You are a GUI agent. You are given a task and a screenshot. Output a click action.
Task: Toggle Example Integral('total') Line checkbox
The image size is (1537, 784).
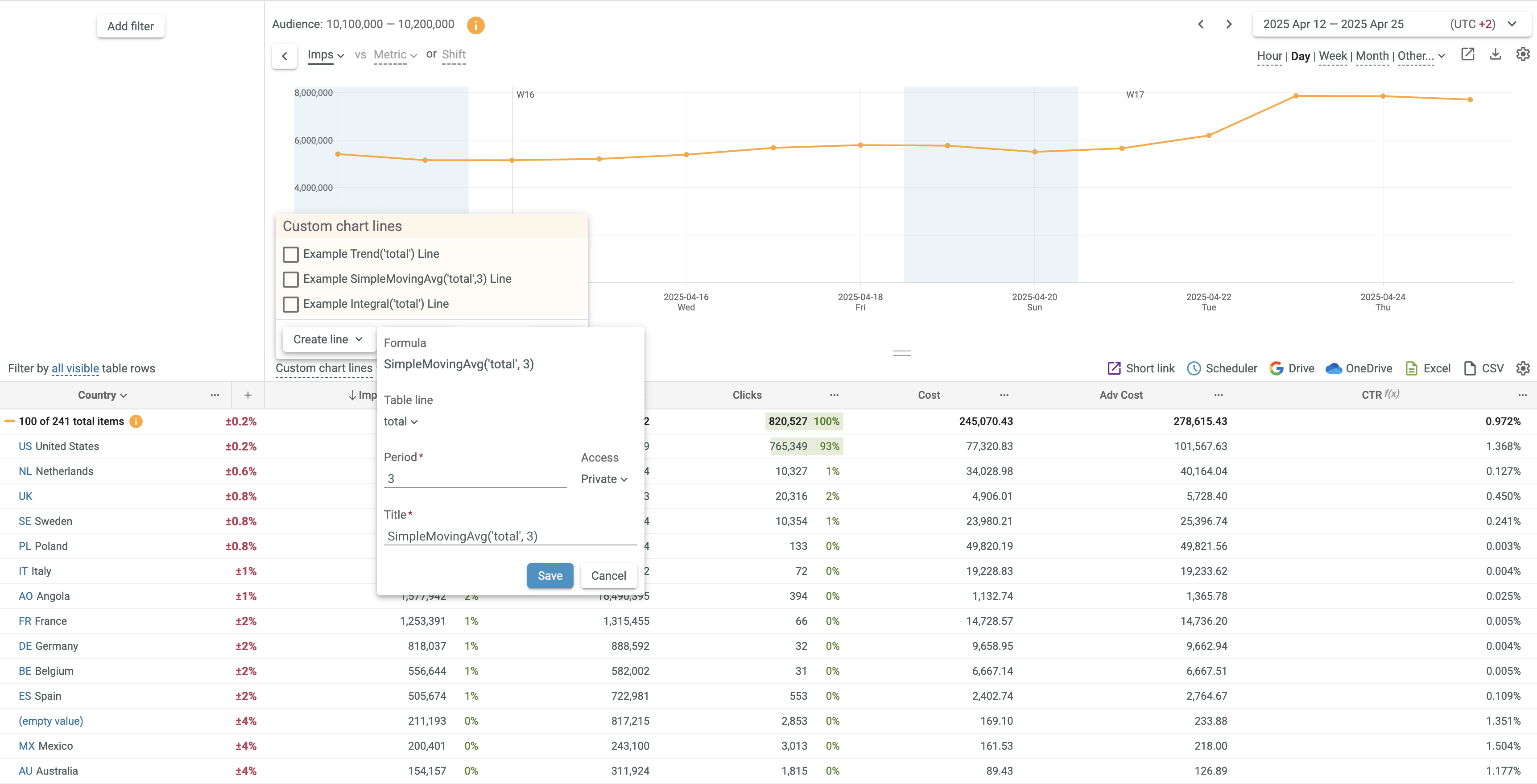point(290,304)
